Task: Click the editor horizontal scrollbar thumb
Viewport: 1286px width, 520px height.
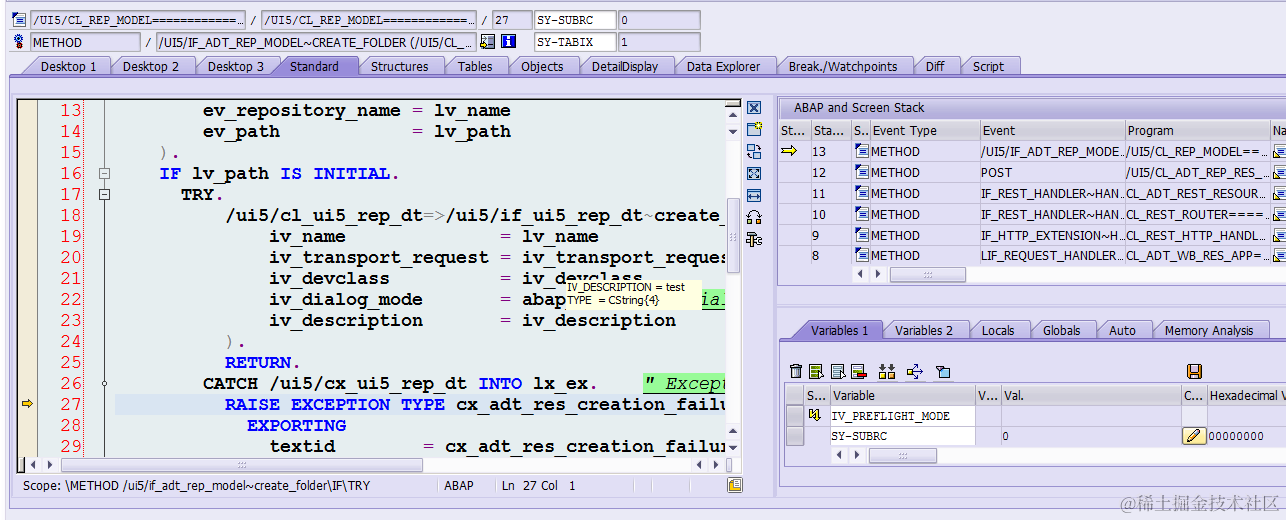Action: (x=242, y=465)
